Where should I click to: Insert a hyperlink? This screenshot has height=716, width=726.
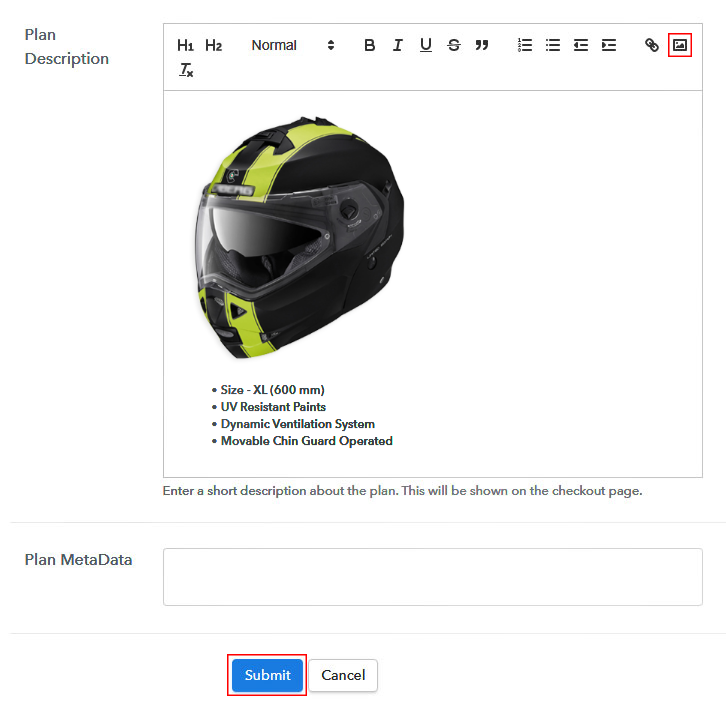pos(651,45)
